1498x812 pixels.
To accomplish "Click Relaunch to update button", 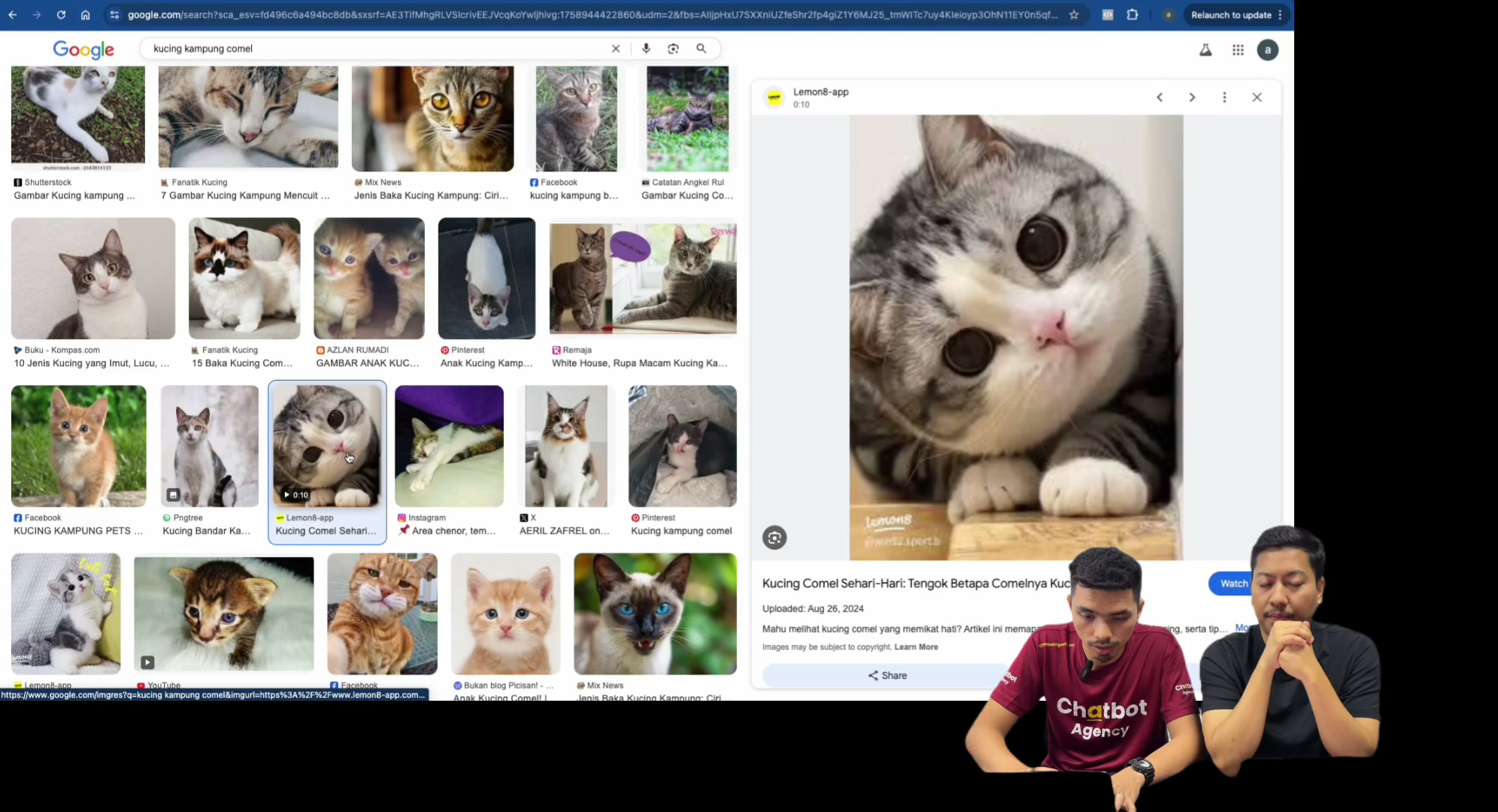I will point(1231,14).
